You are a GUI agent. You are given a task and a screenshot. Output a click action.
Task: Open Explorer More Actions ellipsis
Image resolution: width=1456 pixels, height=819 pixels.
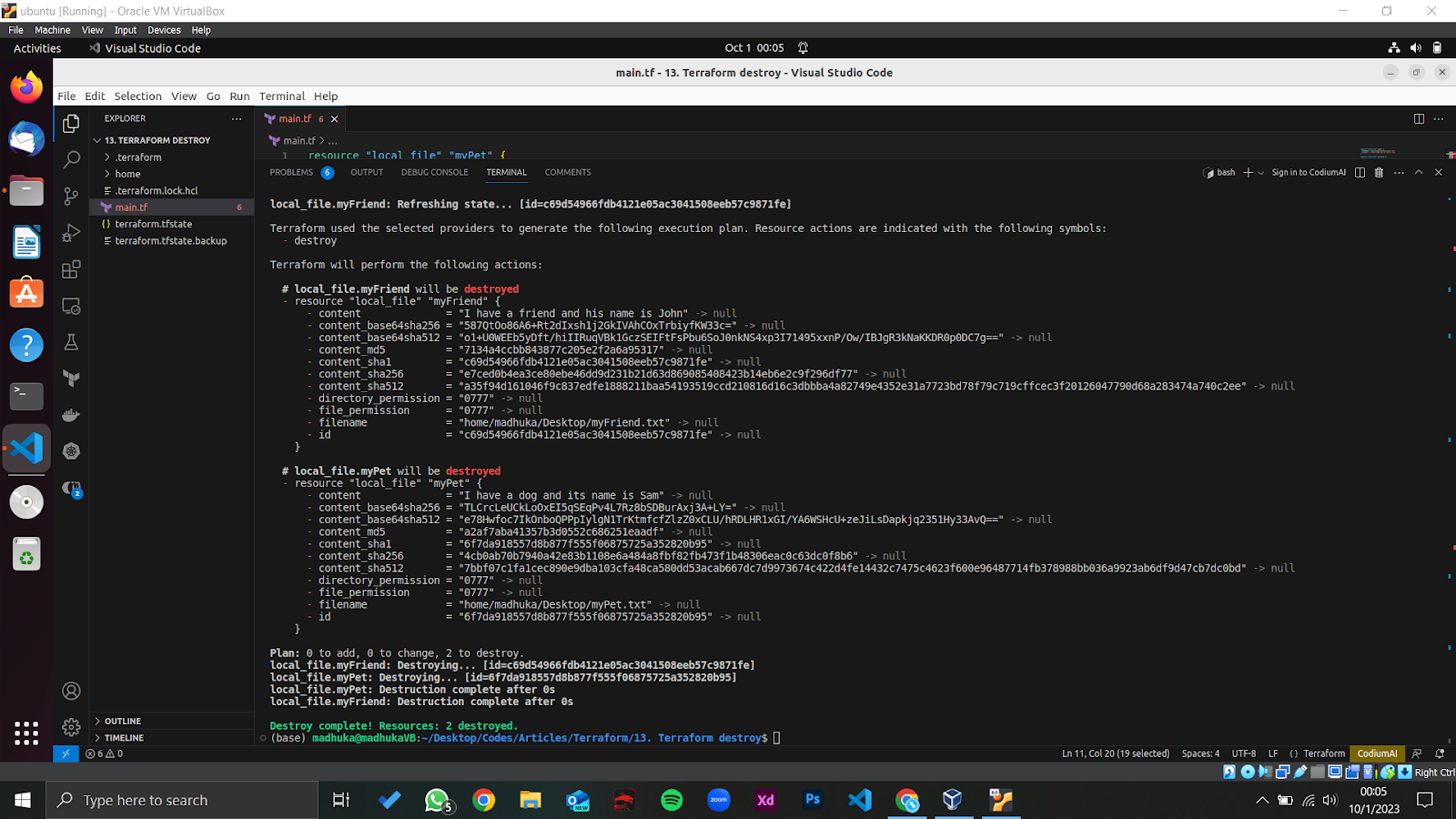[237, 118]
